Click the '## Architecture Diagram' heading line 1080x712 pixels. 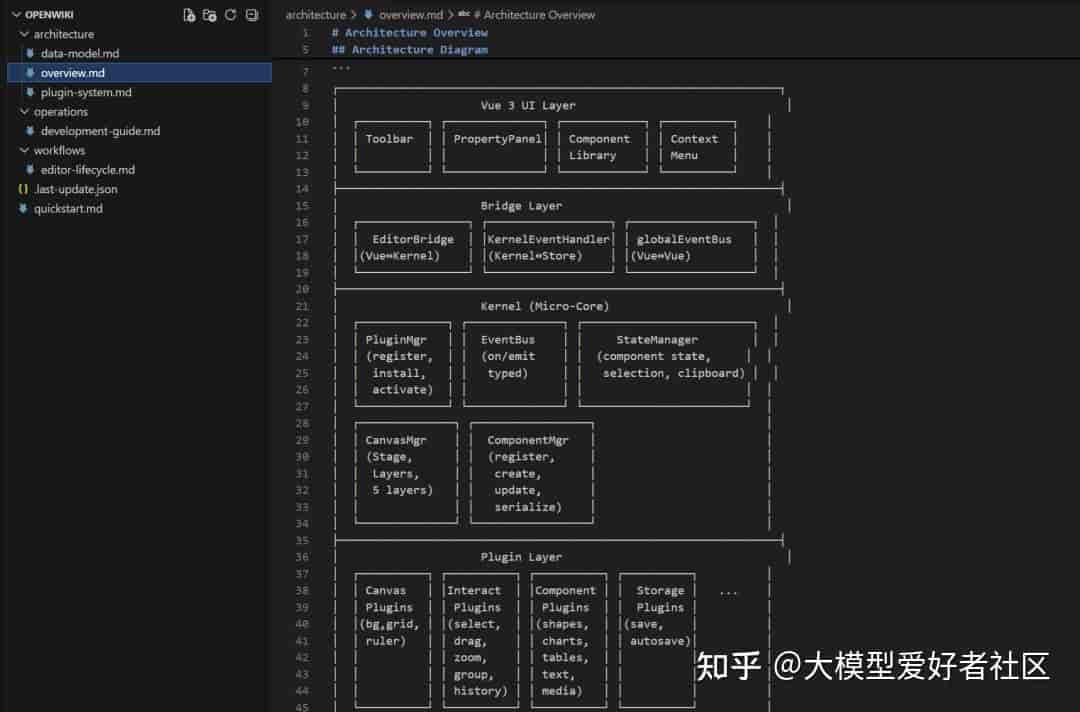(409, 50)
